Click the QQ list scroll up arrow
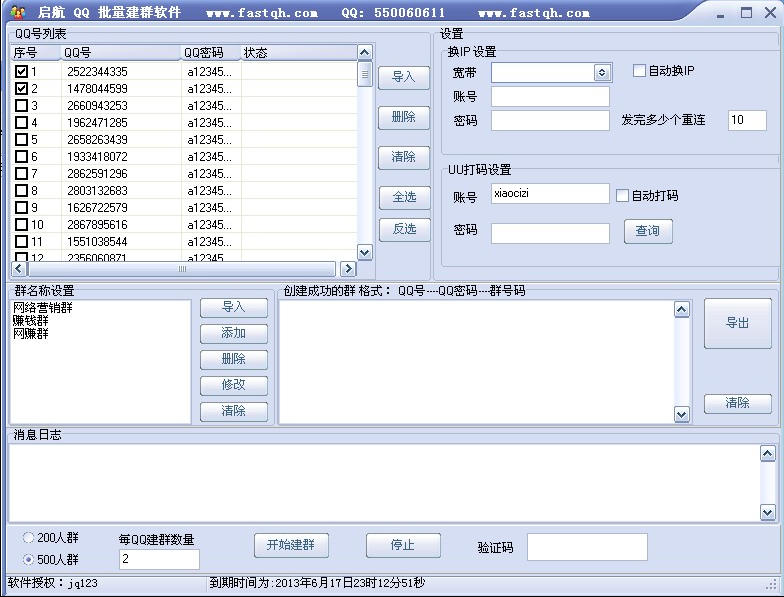 [364, 52]
